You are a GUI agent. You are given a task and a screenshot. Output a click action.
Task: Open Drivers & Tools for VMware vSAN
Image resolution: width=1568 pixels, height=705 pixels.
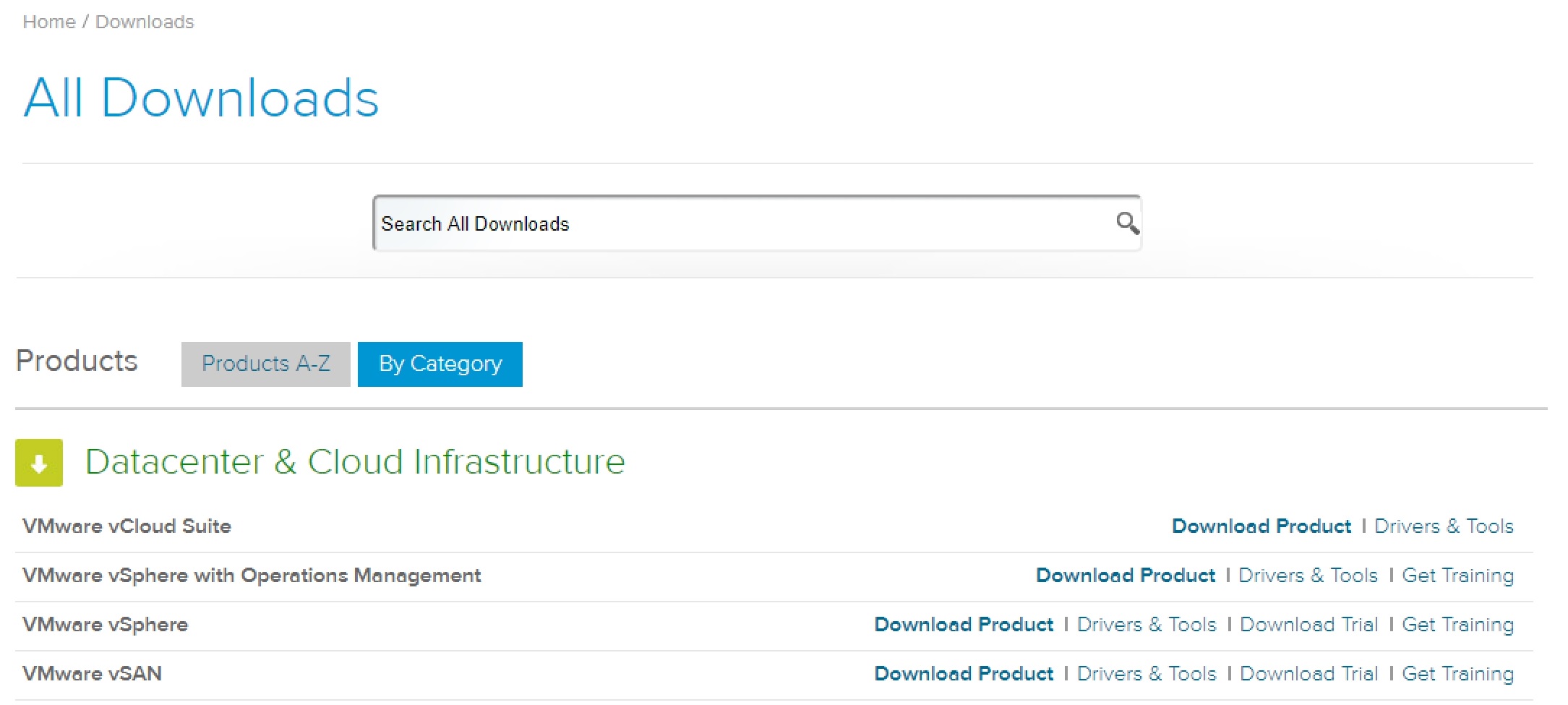[1147, 674]
